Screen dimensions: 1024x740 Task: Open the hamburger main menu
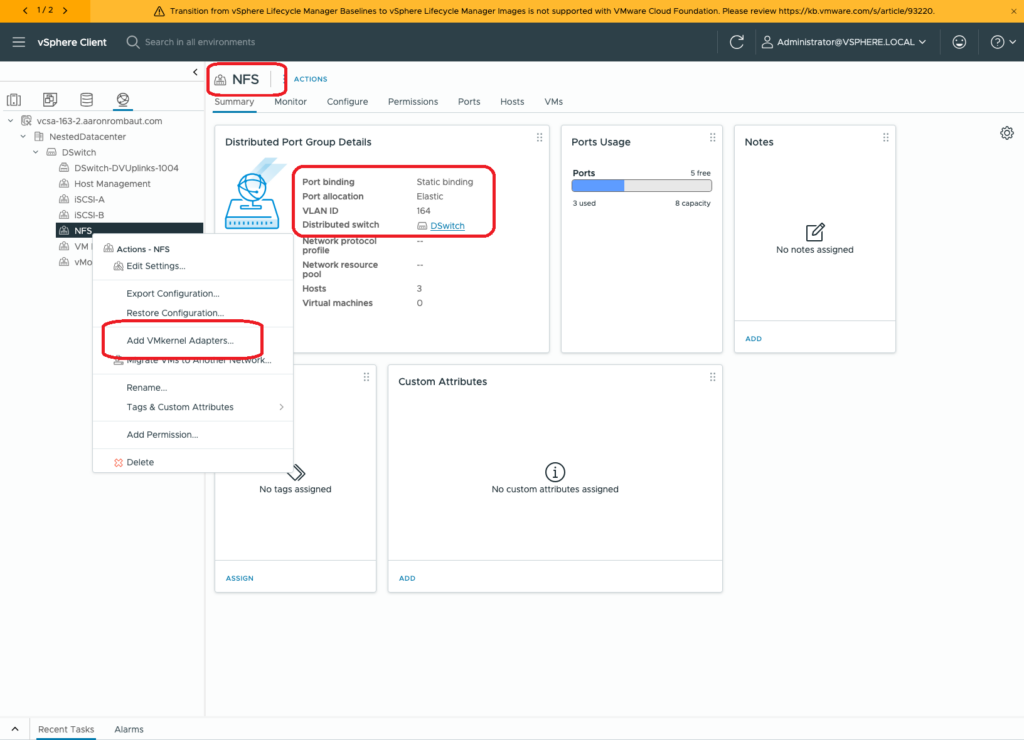coord(19,42)
